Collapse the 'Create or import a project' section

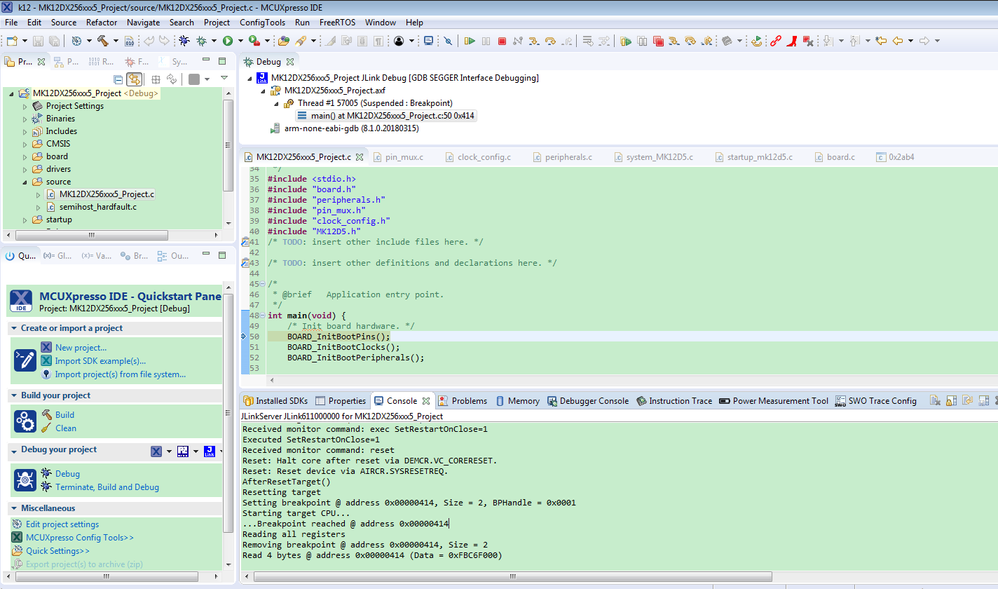[13, 328]
